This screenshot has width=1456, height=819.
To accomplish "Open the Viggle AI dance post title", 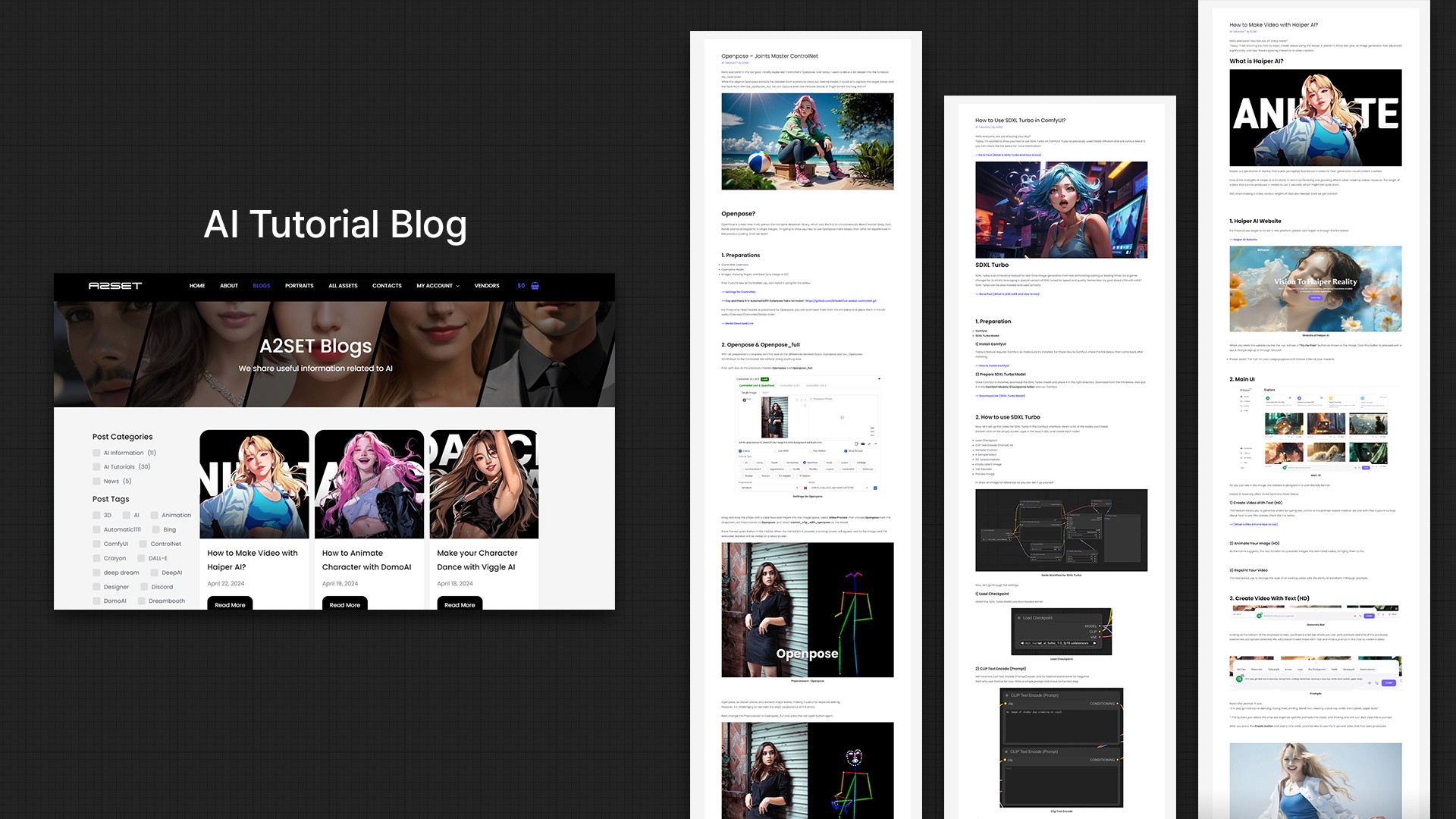I will [477, 560].
